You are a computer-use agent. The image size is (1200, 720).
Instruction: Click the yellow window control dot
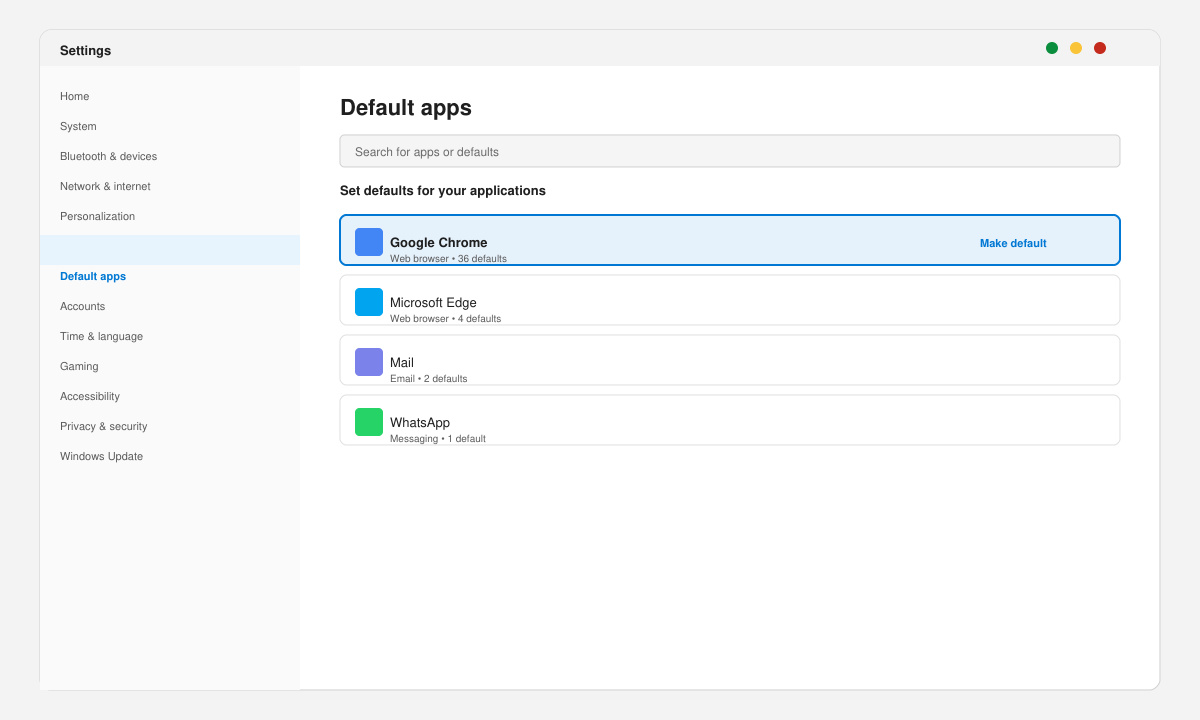pyautogui.click(x=1076, y=48)
